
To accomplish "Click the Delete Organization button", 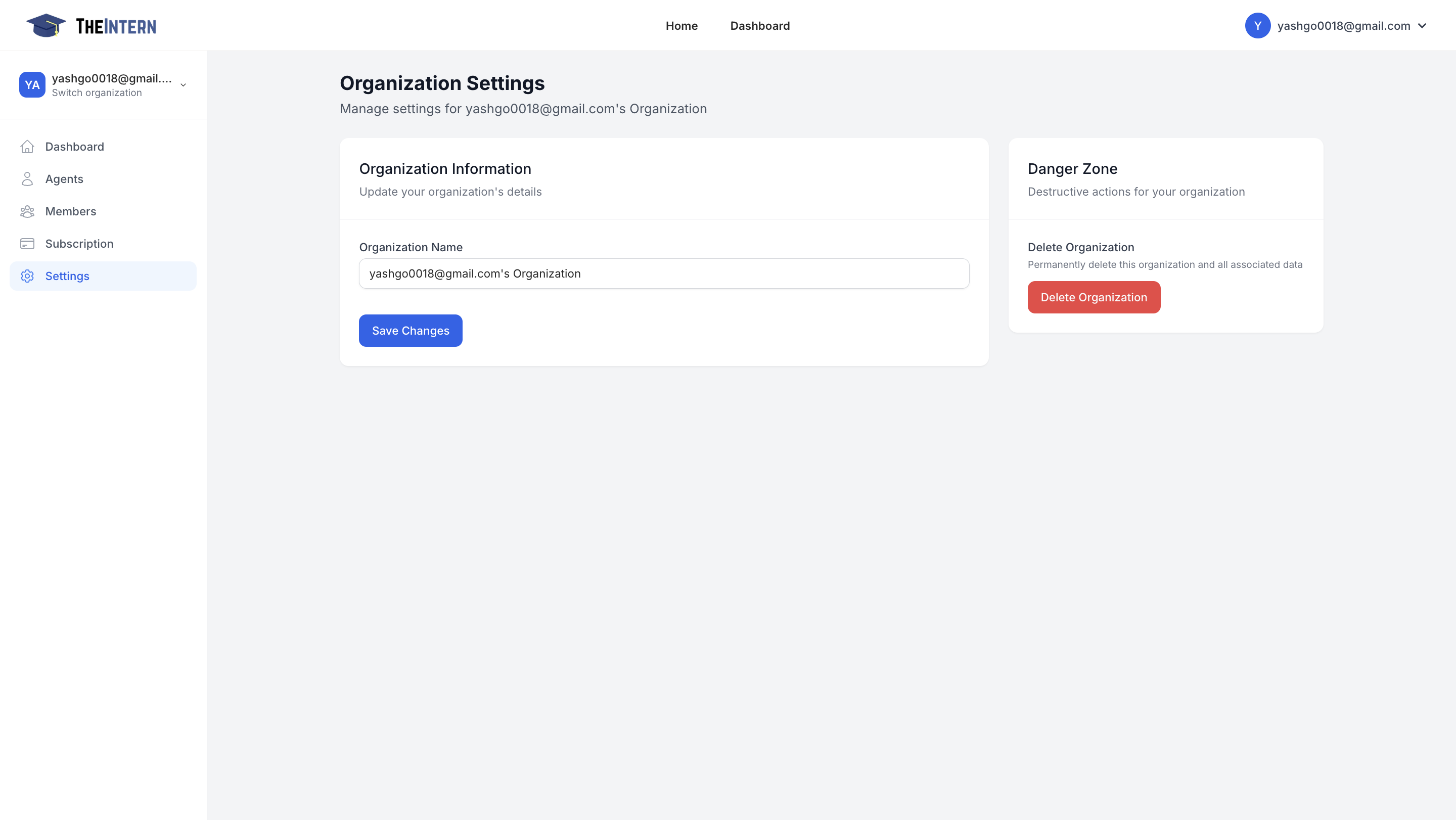I will (x=1094, y=297).
